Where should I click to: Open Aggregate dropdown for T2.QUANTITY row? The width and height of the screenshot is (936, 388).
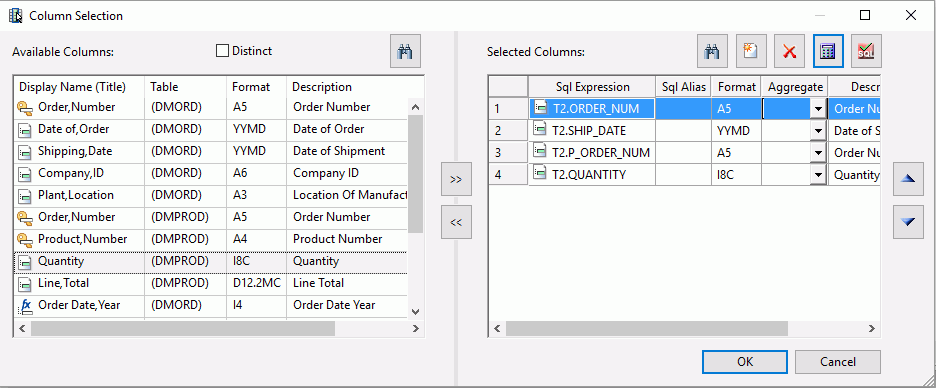[817, 175]
